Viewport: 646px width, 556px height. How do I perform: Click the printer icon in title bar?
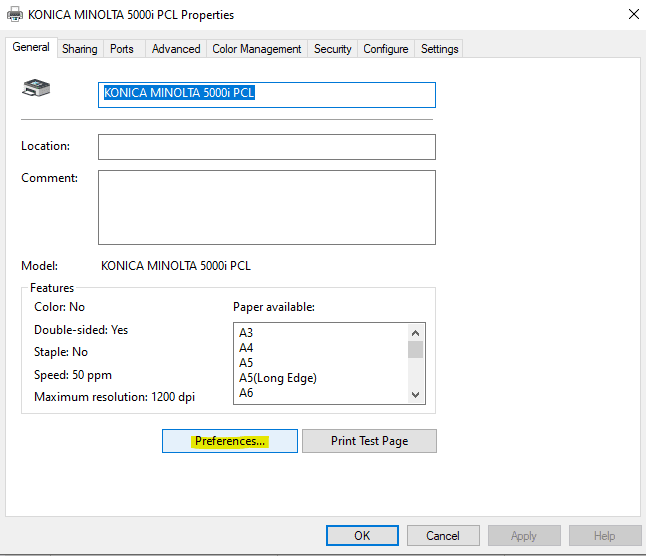pos(15,14)
